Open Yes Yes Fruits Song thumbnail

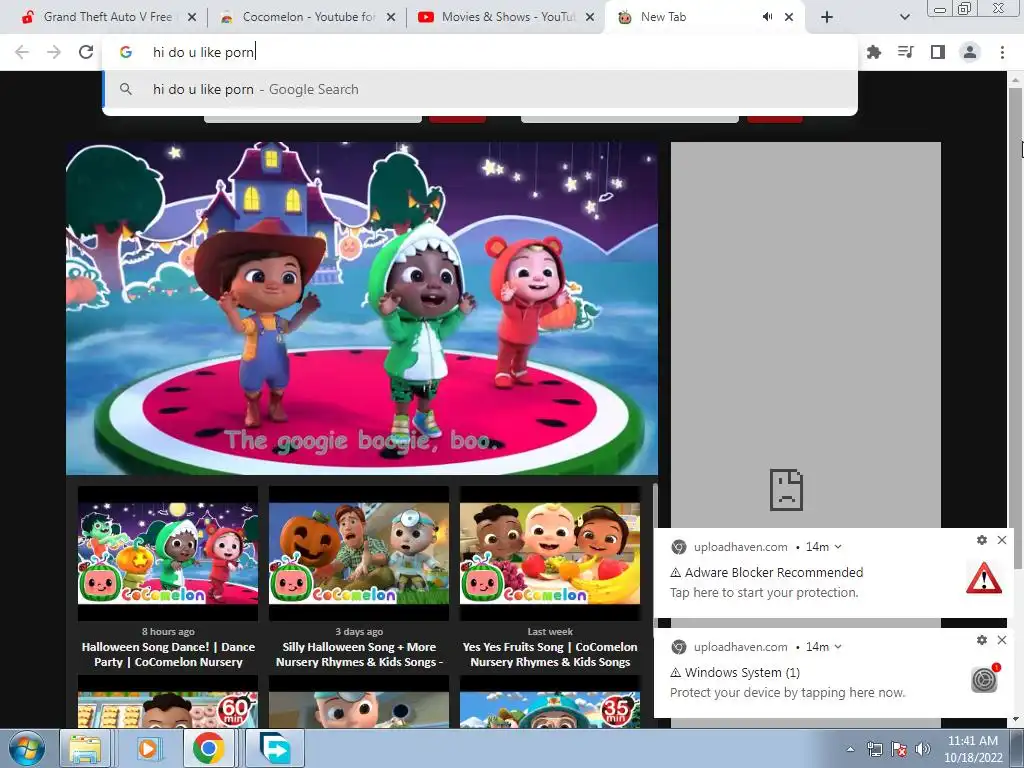(x=550, y=553)
